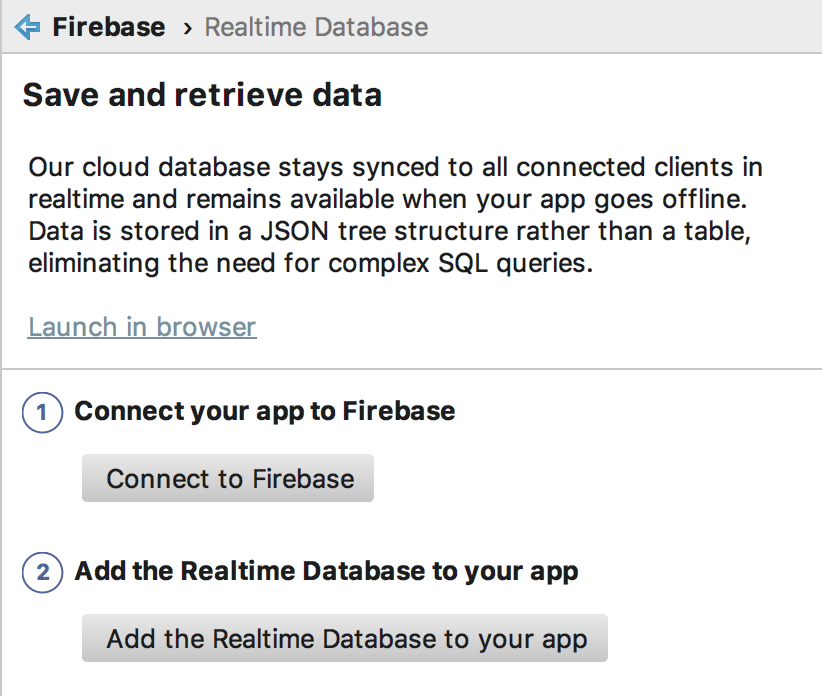Select the Realtime Database breadcrumb label
This screenshot has width=822, height=696.
(316, 27)
